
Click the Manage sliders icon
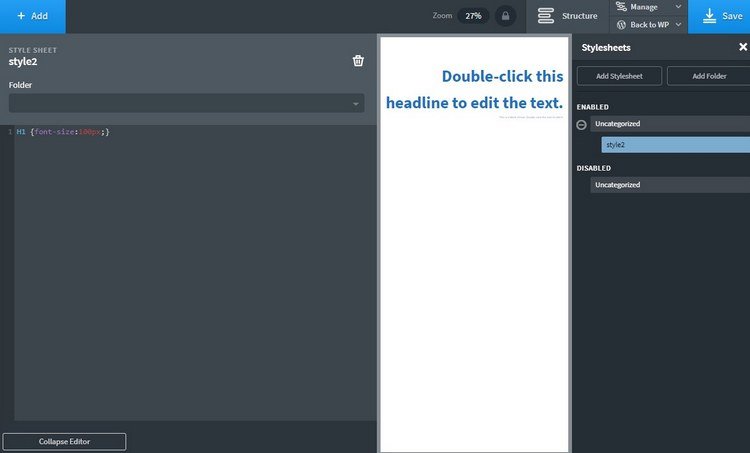tap(621, 7)
